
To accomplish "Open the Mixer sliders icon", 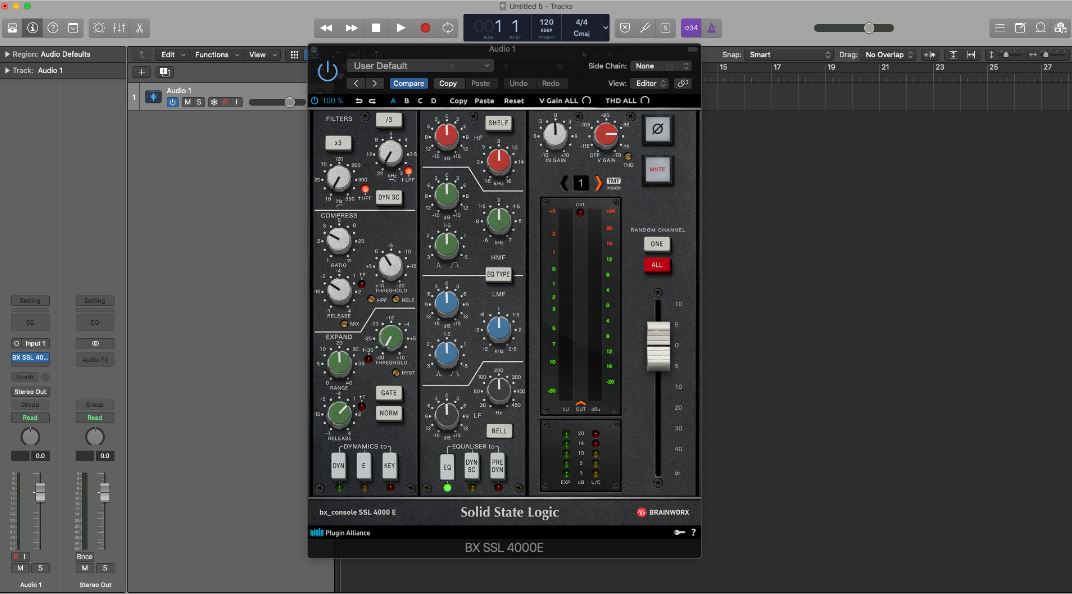I will coord(119,28).
